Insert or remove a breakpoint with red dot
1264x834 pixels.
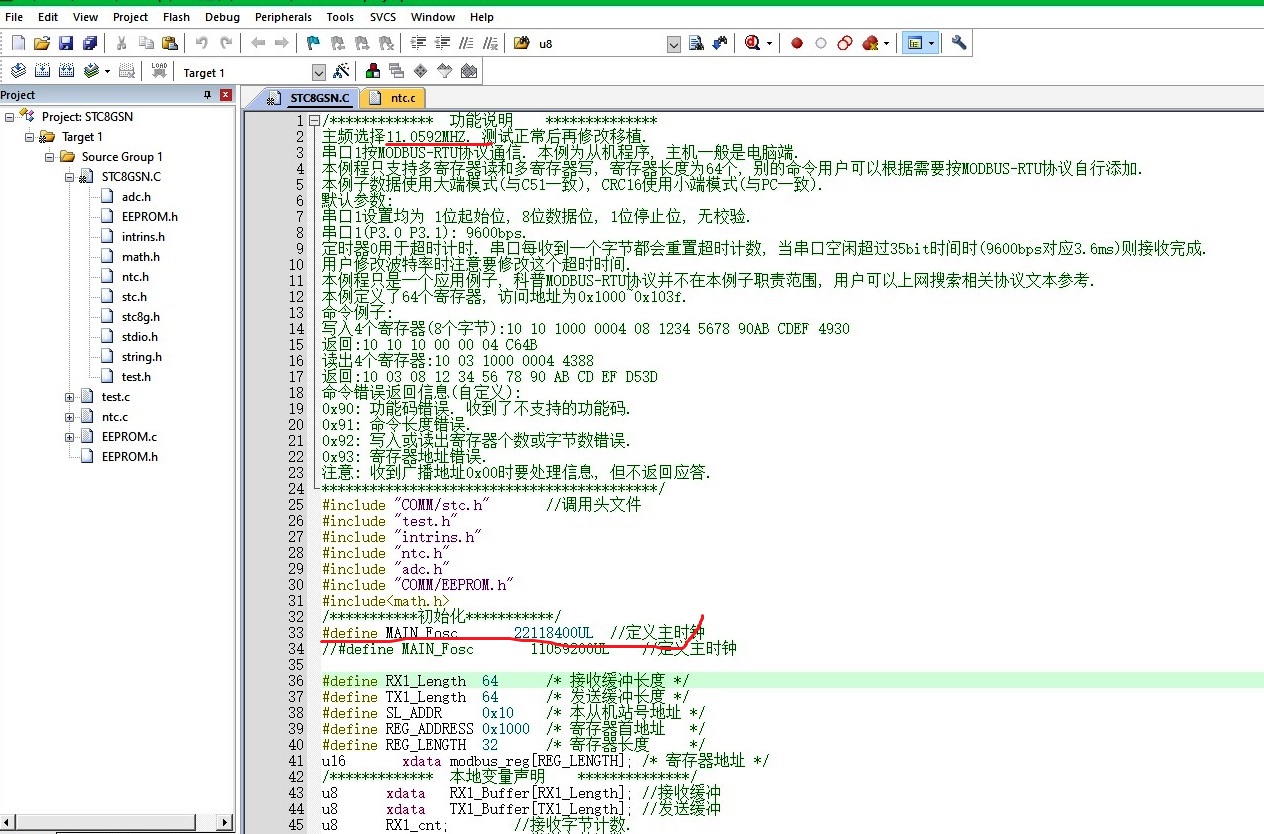pos(797,43)
